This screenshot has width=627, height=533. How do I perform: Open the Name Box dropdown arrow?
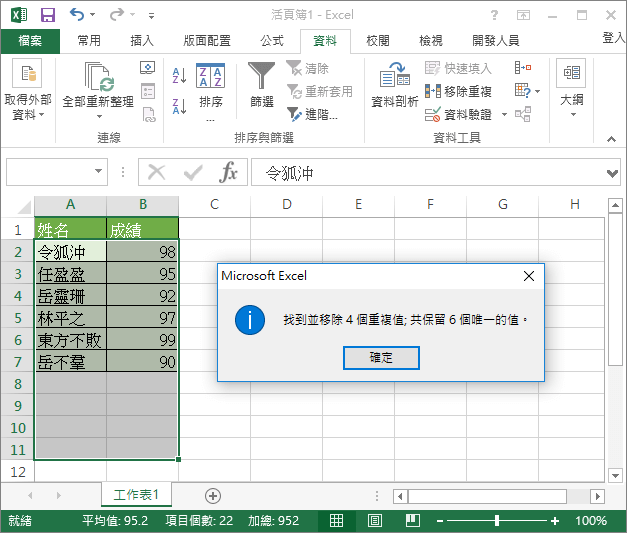pyautogui.click(x=98, y=172)
